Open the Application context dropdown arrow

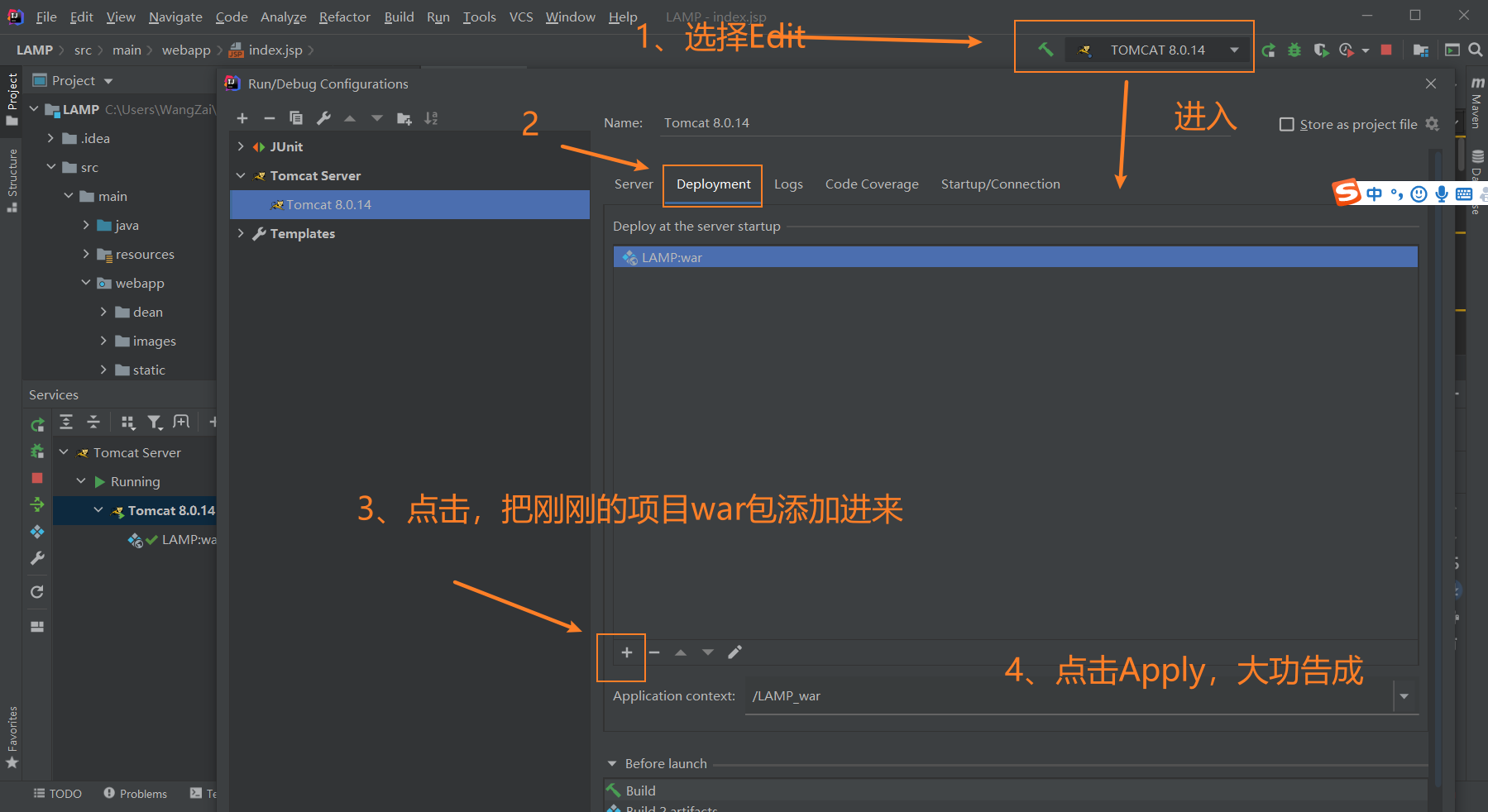1404,695
